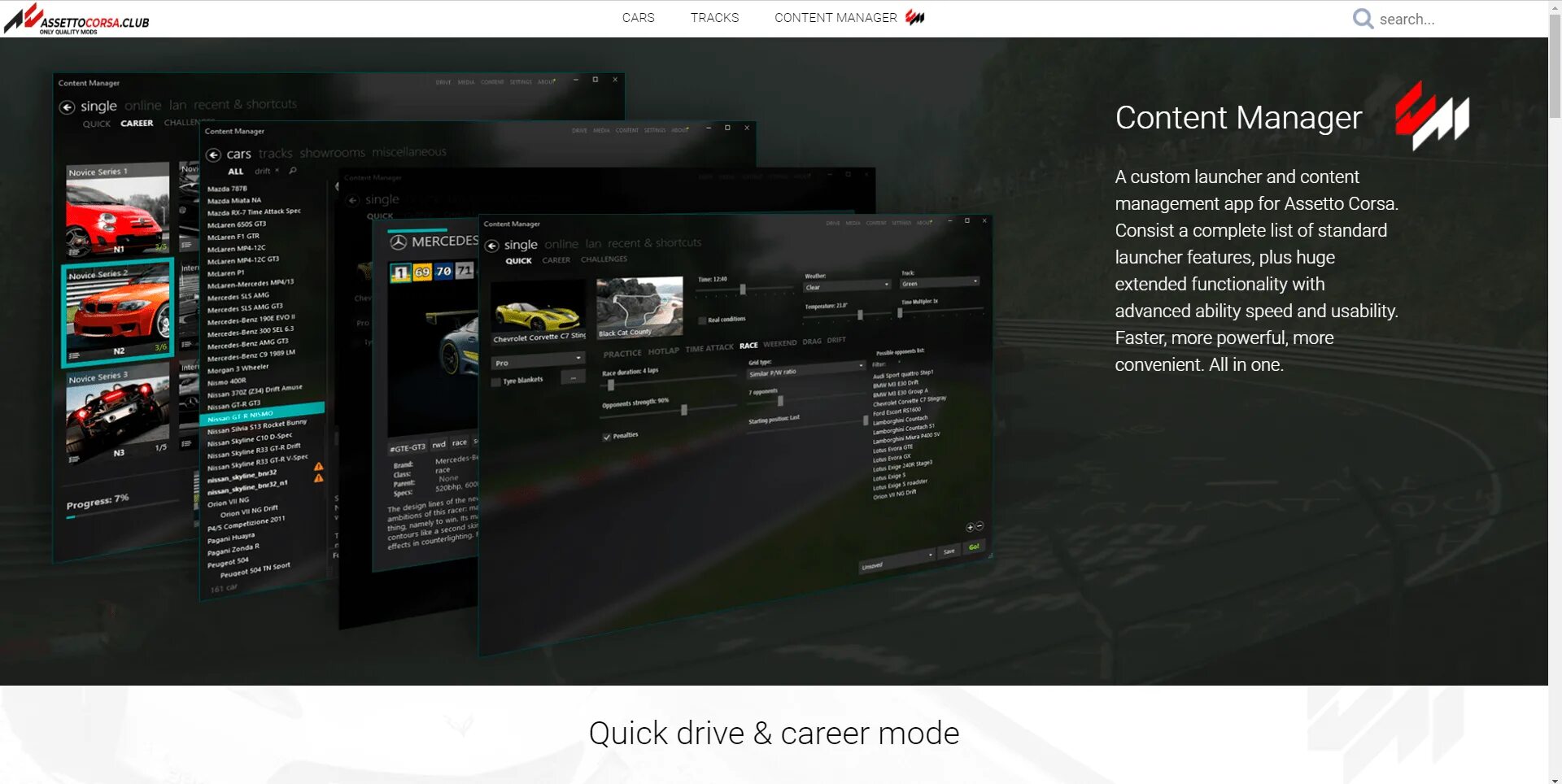Switch to HOTLAP mode tab
1562x784 pixels.
pos(664,351)
